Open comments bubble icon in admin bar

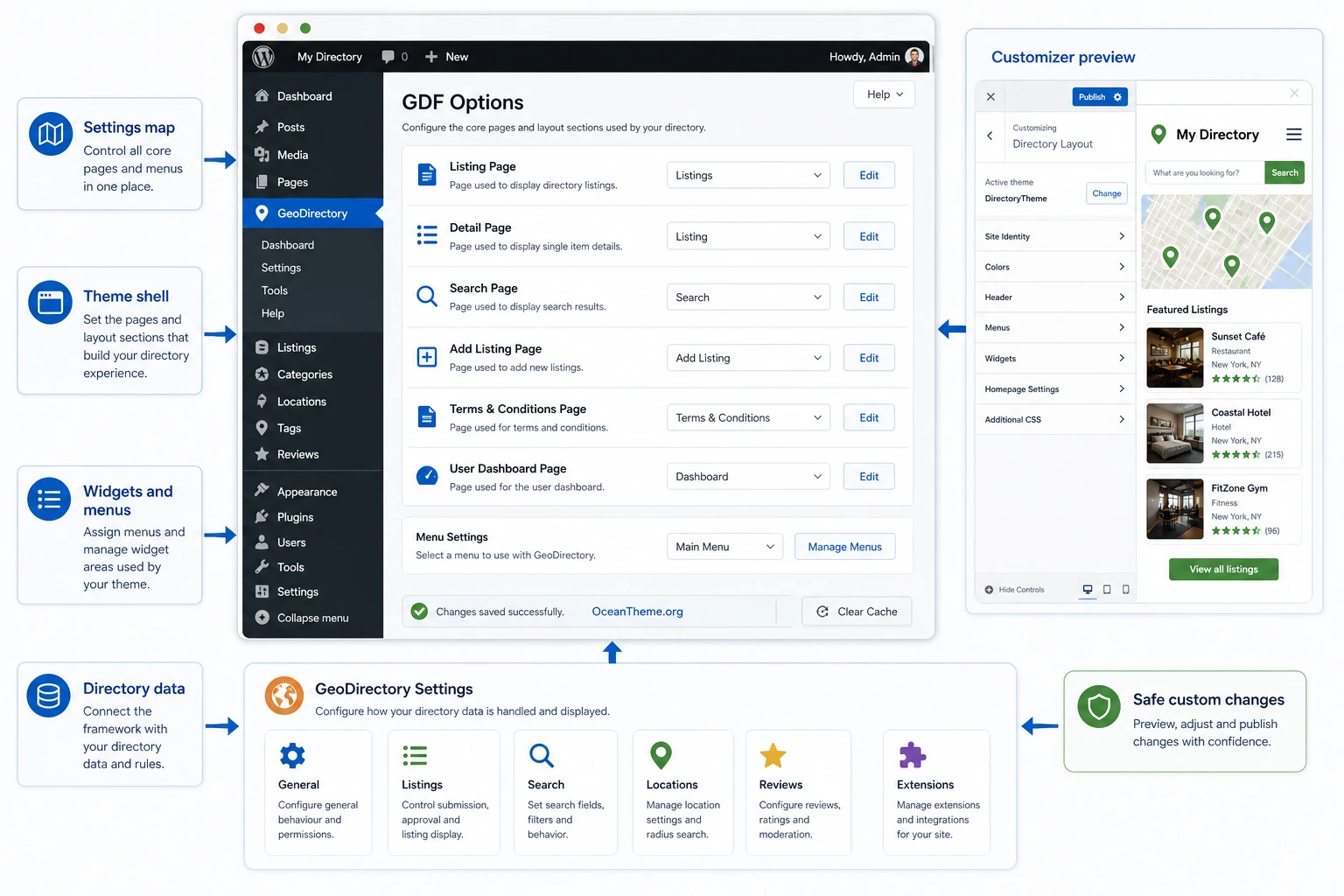click(x=388, y=57)
